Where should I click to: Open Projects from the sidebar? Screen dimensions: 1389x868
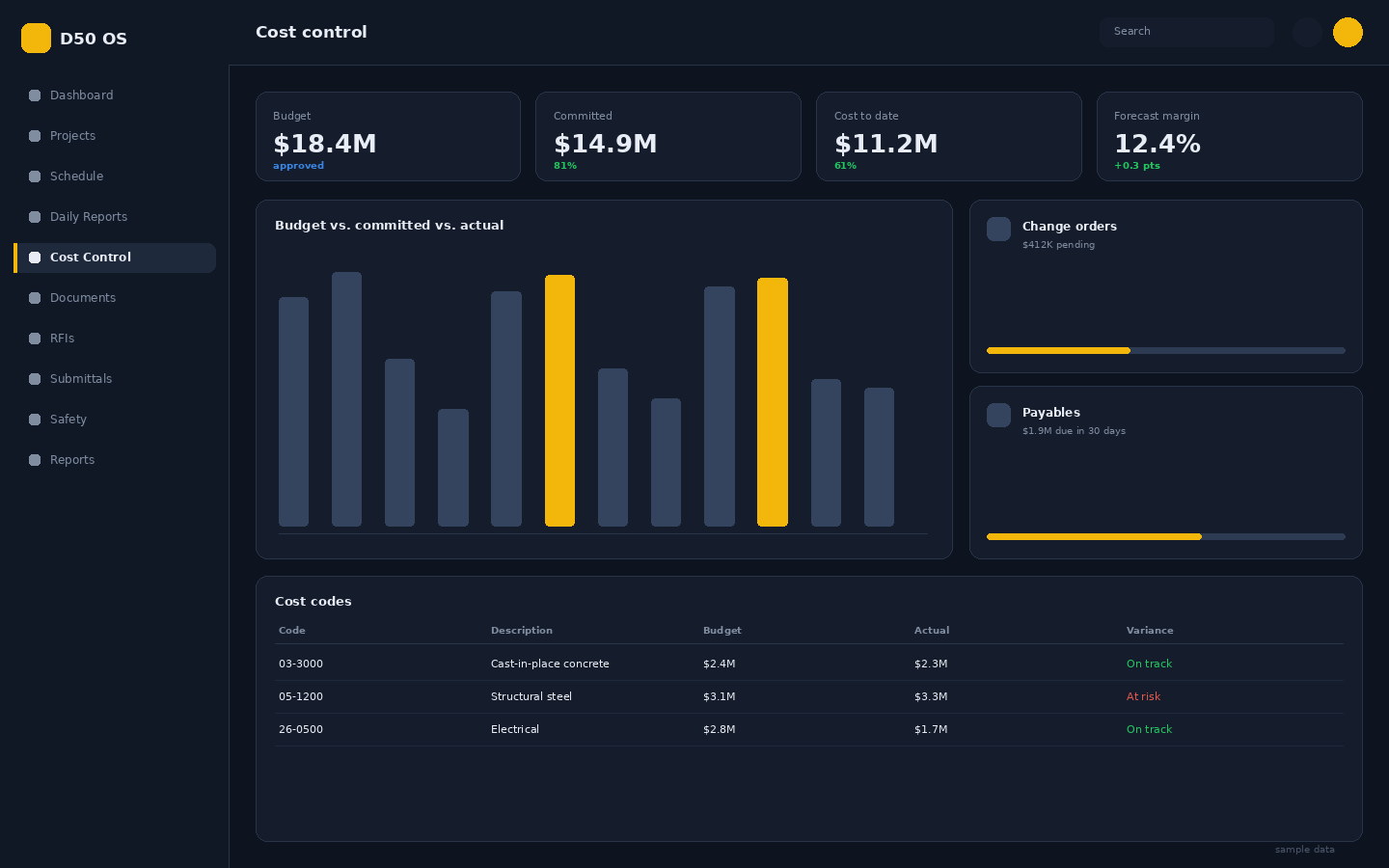tap(115, 136)
